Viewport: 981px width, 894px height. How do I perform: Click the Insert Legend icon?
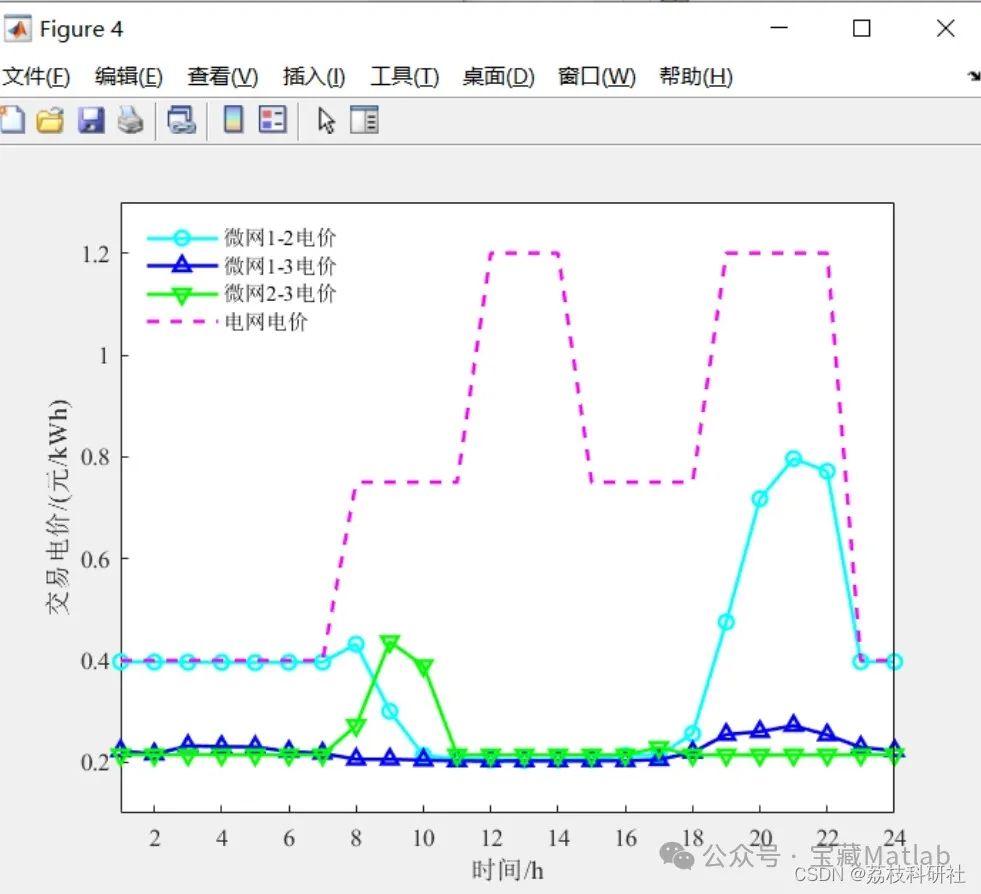[271, 119]
